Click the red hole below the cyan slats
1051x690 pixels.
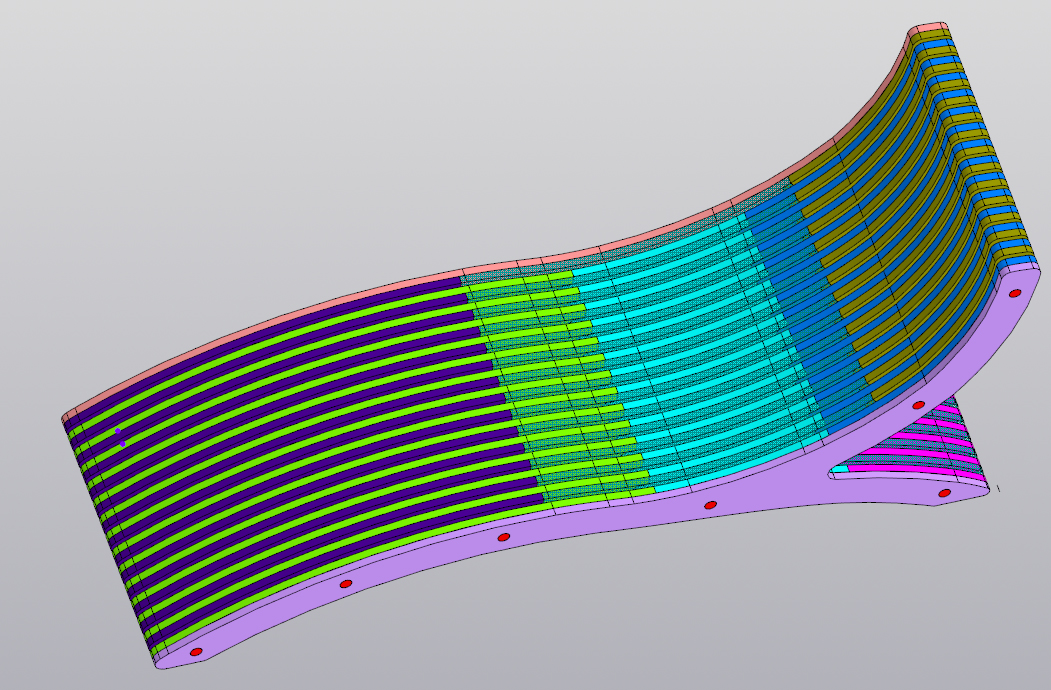pos(710,505)
